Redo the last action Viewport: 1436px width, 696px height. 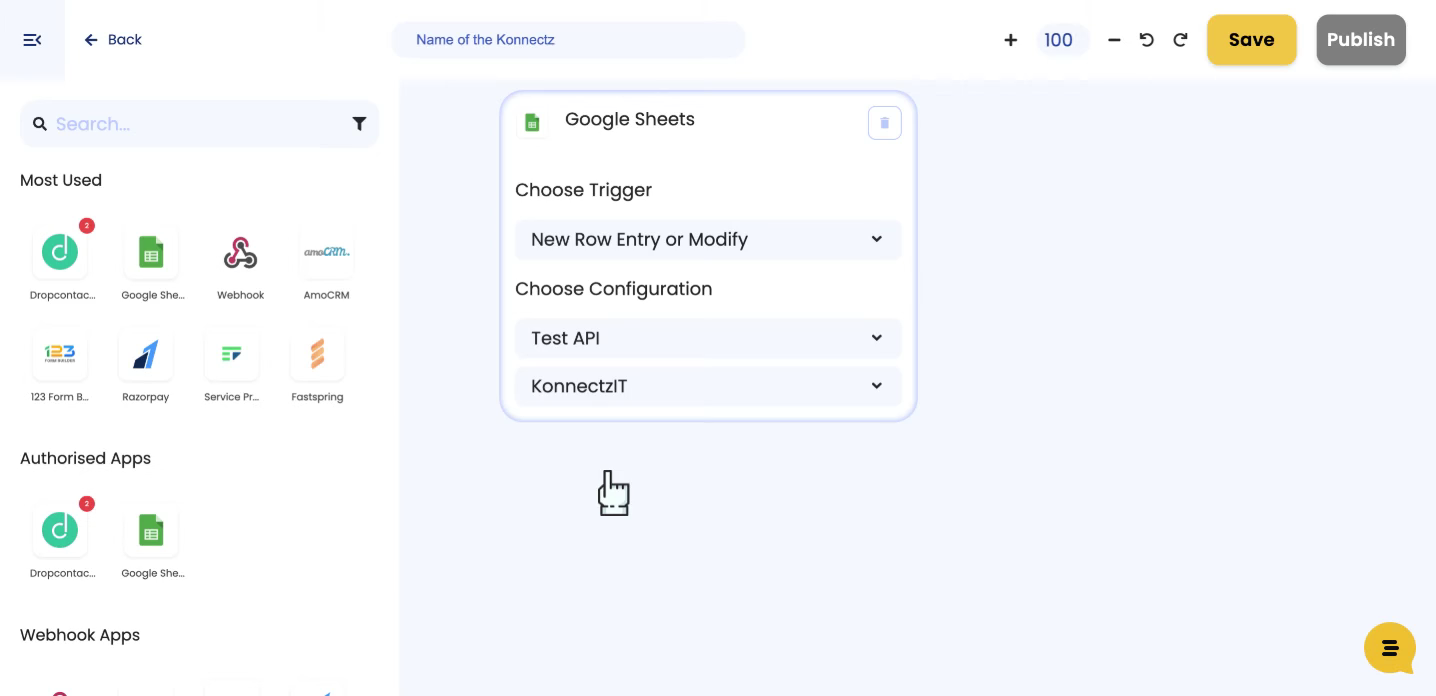point(1180,40)
